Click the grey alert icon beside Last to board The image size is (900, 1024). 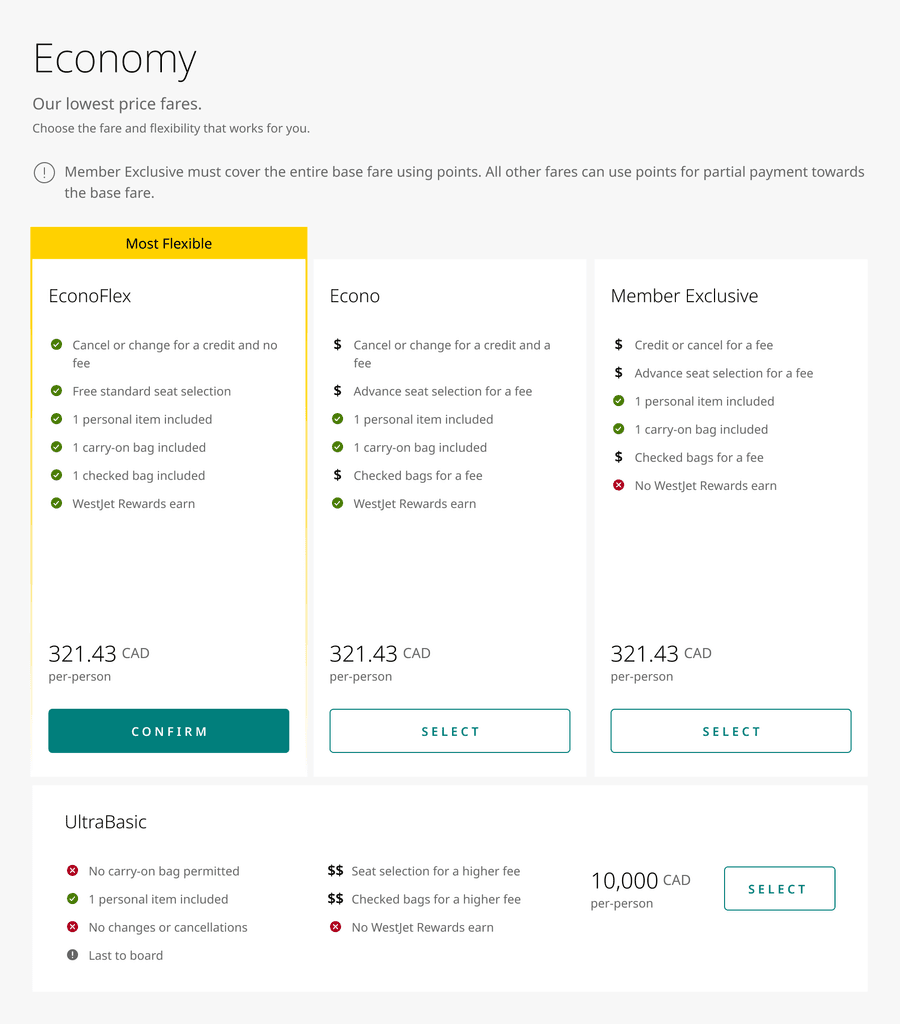pyautogui.click(x=72, y=955)
